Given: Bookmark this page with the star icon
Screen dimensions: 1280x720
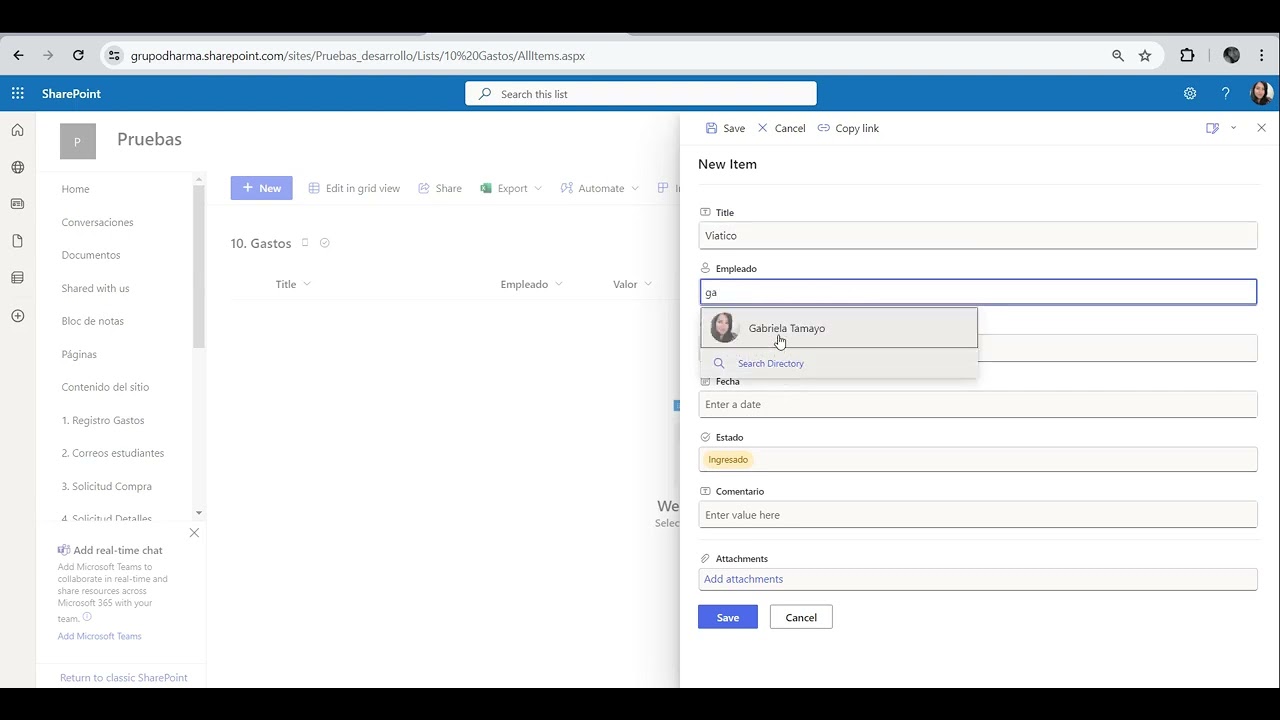Looking at the screenshot, I should point(1145,56).
